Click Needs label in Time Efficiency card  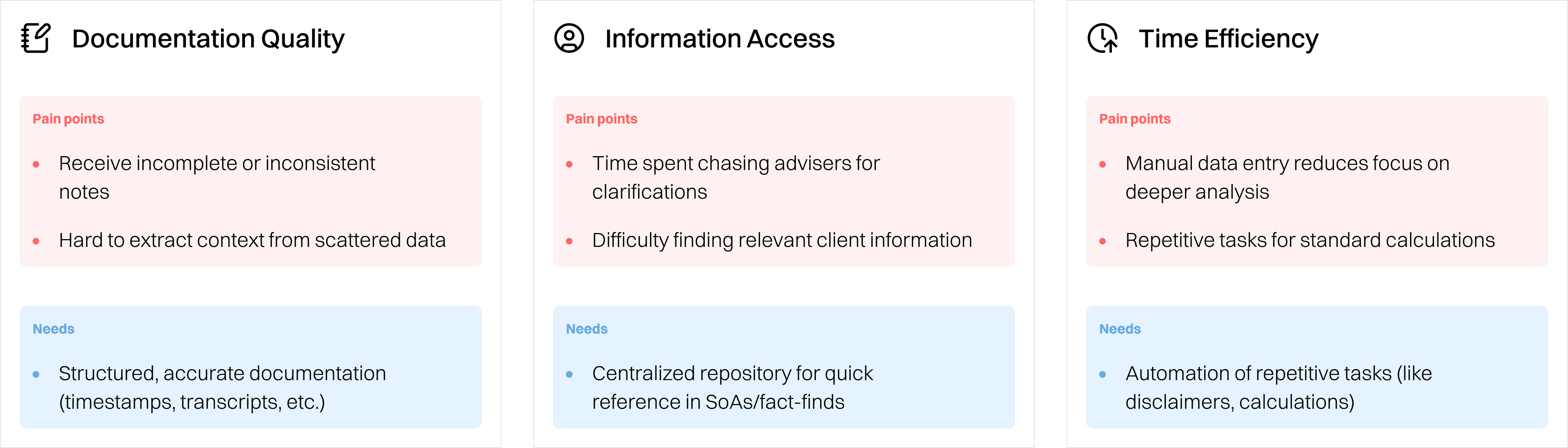pos(1120,329)
